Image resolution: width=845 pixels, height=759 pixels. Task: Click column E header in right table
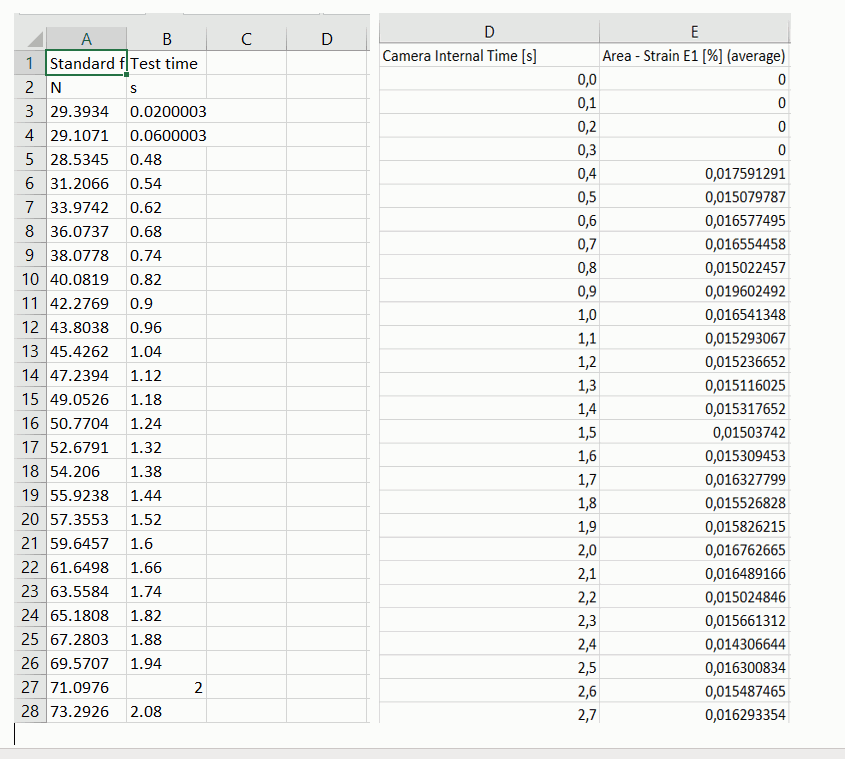[x=694, y=32]
